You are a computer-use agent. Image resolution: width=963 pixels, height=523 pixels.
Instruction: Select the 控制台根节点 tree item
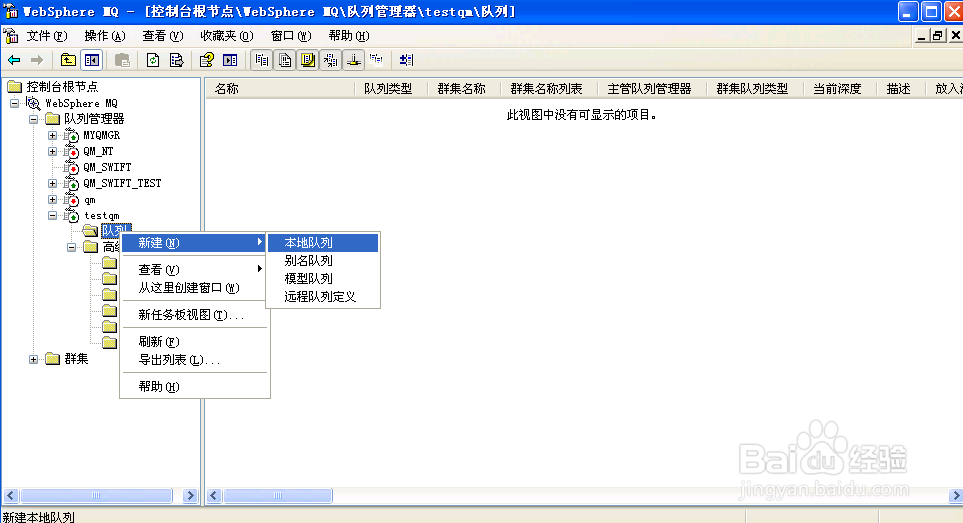(x=62, y=87)
